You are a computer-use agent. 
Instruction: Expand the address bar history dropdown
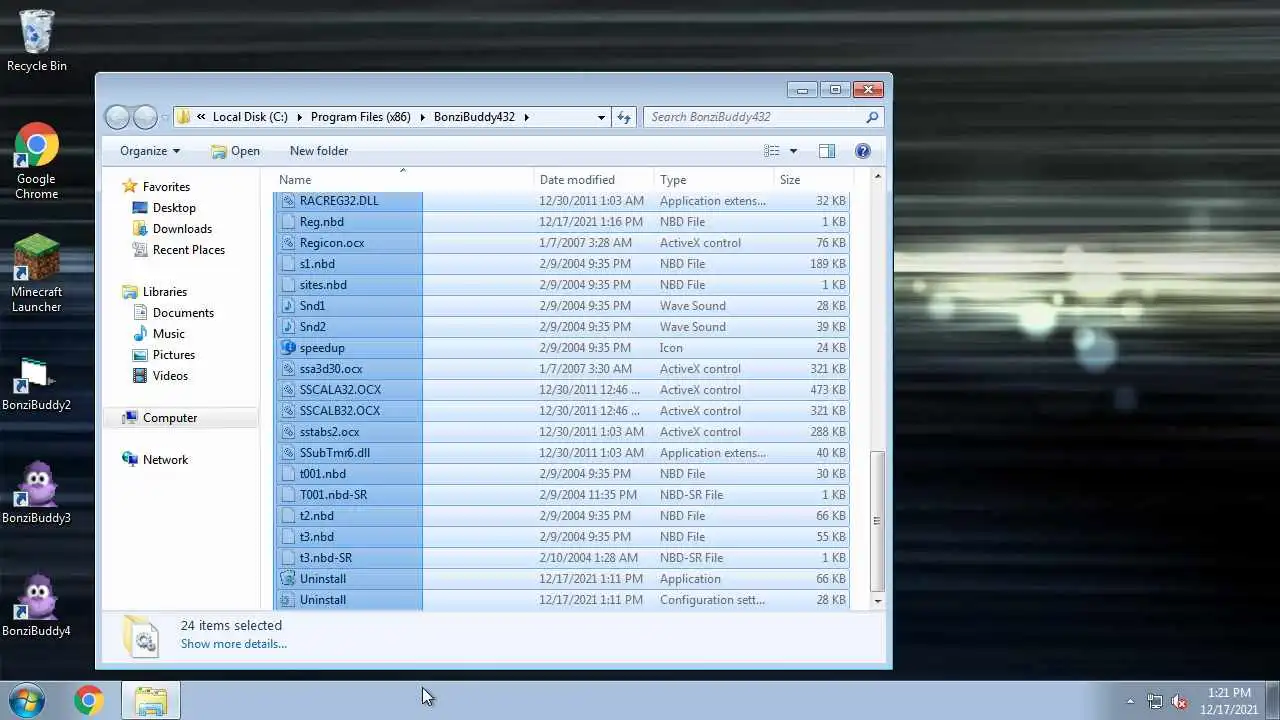pyautogui.click(x=601, y=117)
